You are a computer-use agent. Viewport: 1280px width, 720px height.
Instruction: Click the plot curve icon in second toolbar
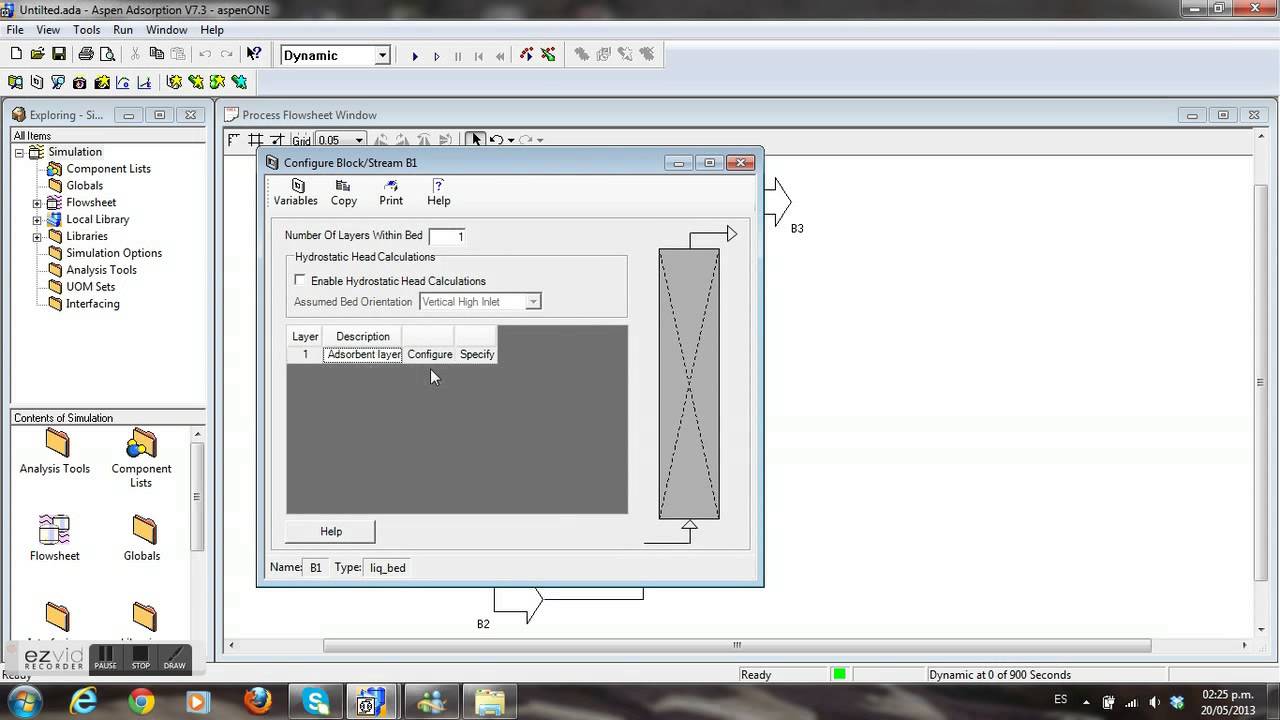[122, 82]
